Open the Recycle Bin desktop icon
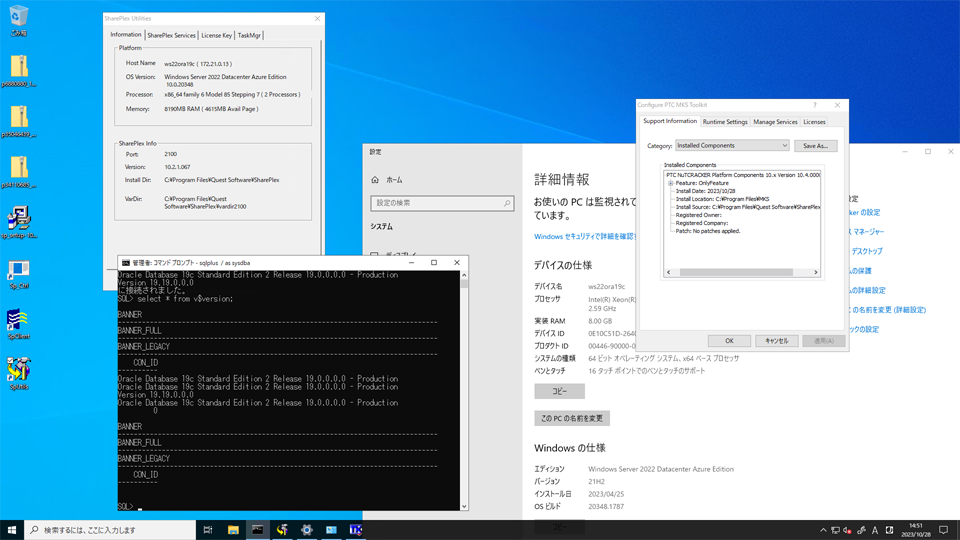This screenshot has height=540, width=960. pyautogui.click(x=19, y=20)
